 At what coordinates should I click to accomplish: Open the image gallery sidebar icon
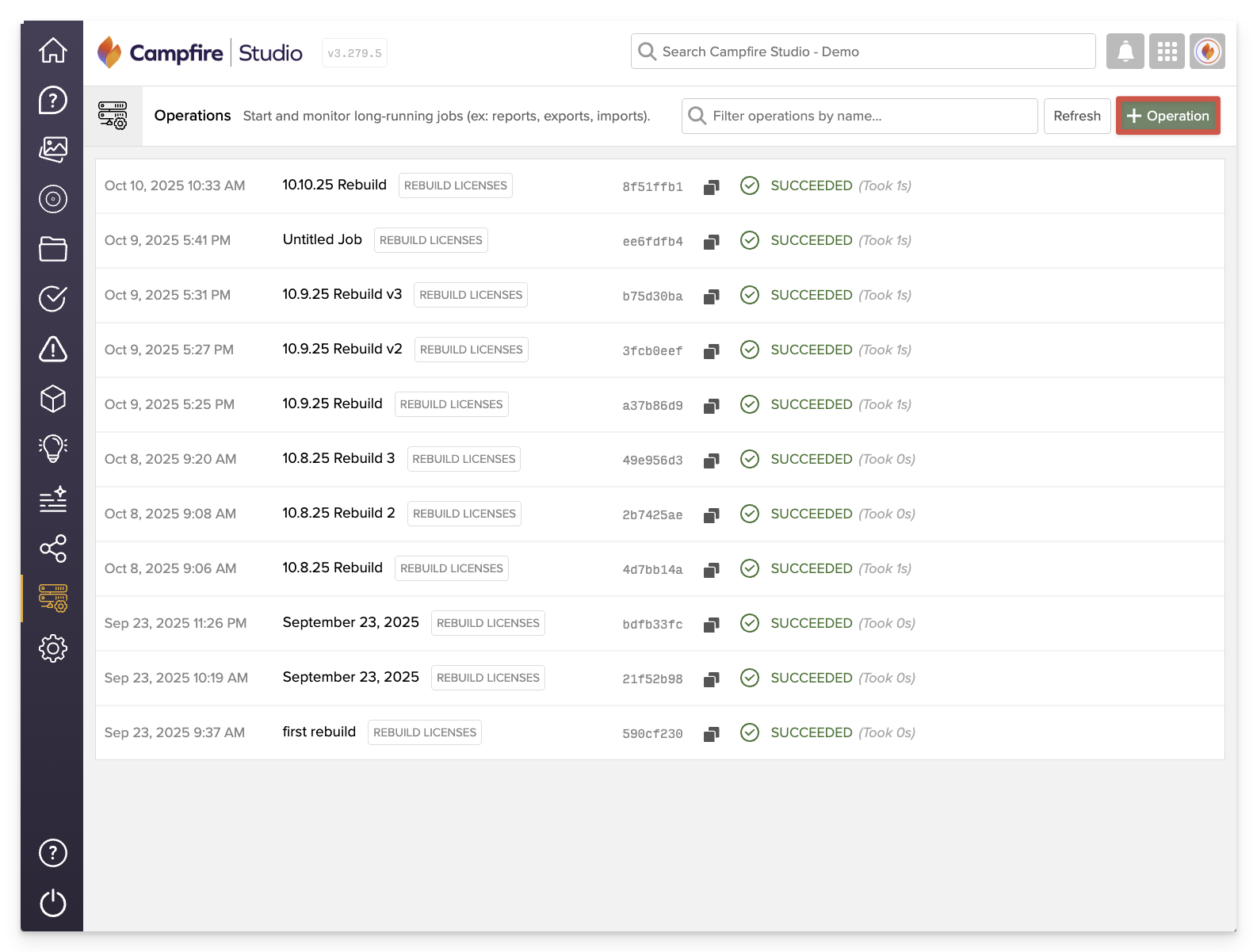(x=53, y=149)
